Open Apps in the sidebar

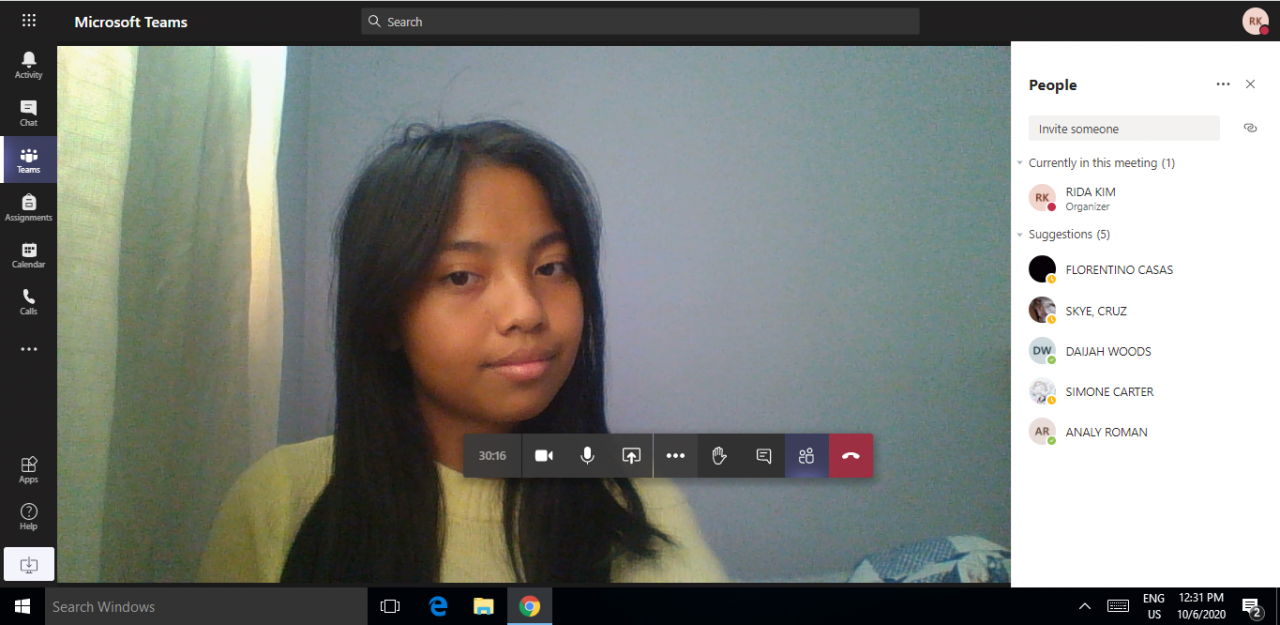pyautogui.click(x=28, y=469)
